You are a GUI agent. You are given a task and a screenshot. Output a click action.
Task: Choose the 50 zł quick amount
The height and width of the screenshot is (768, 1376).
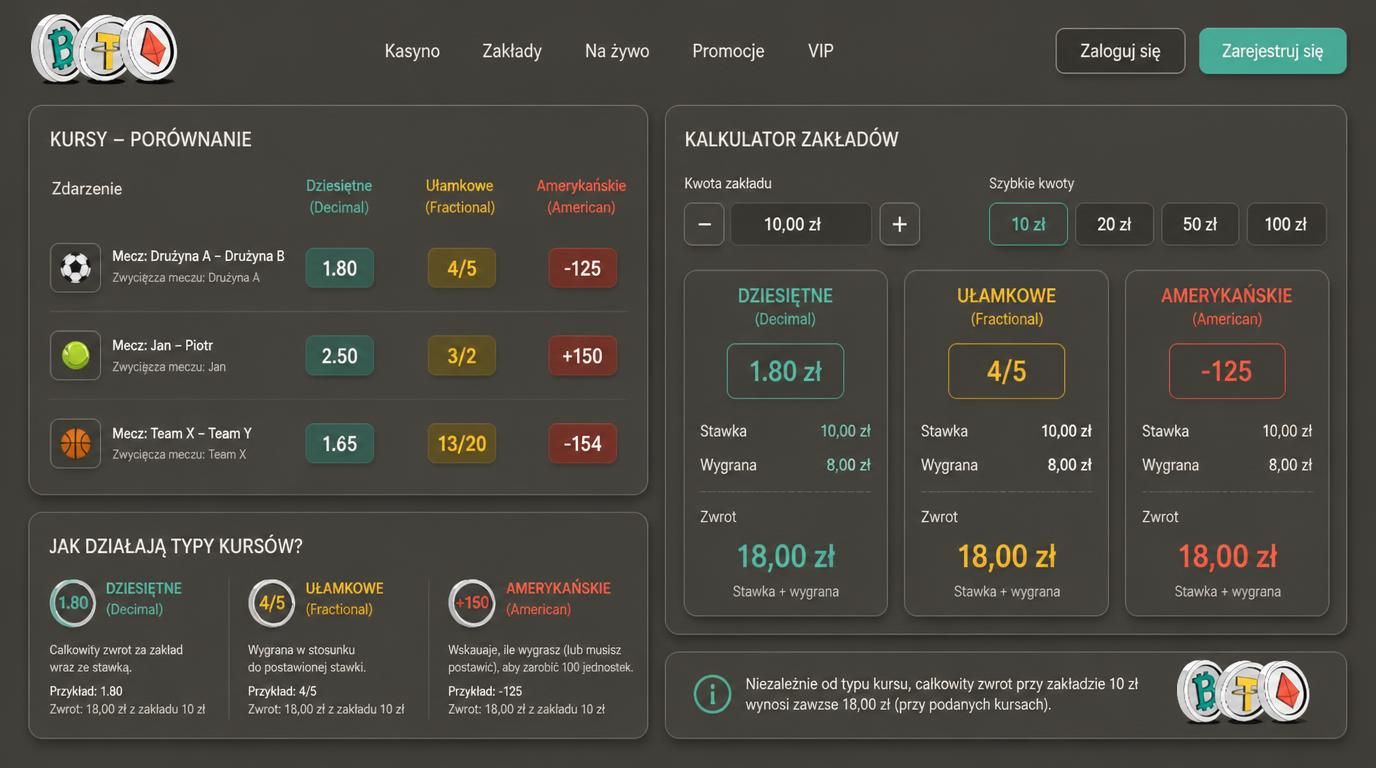coord(1200,224)
